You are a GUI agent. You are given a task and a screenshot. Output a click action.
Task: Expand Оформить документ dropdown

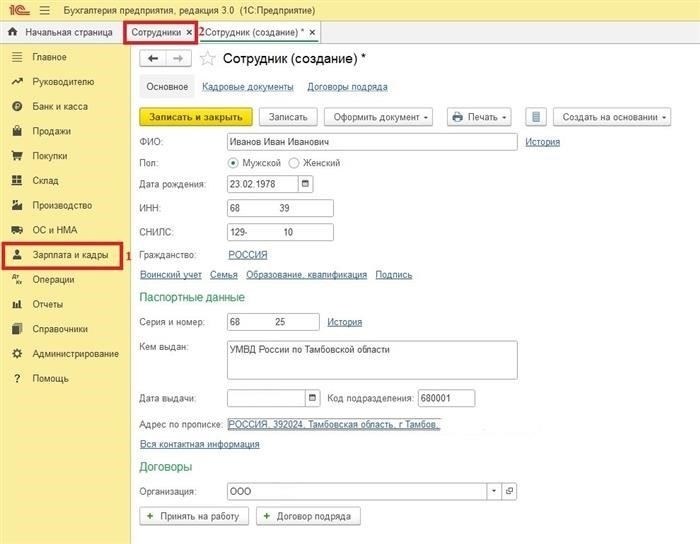[378, 117]
